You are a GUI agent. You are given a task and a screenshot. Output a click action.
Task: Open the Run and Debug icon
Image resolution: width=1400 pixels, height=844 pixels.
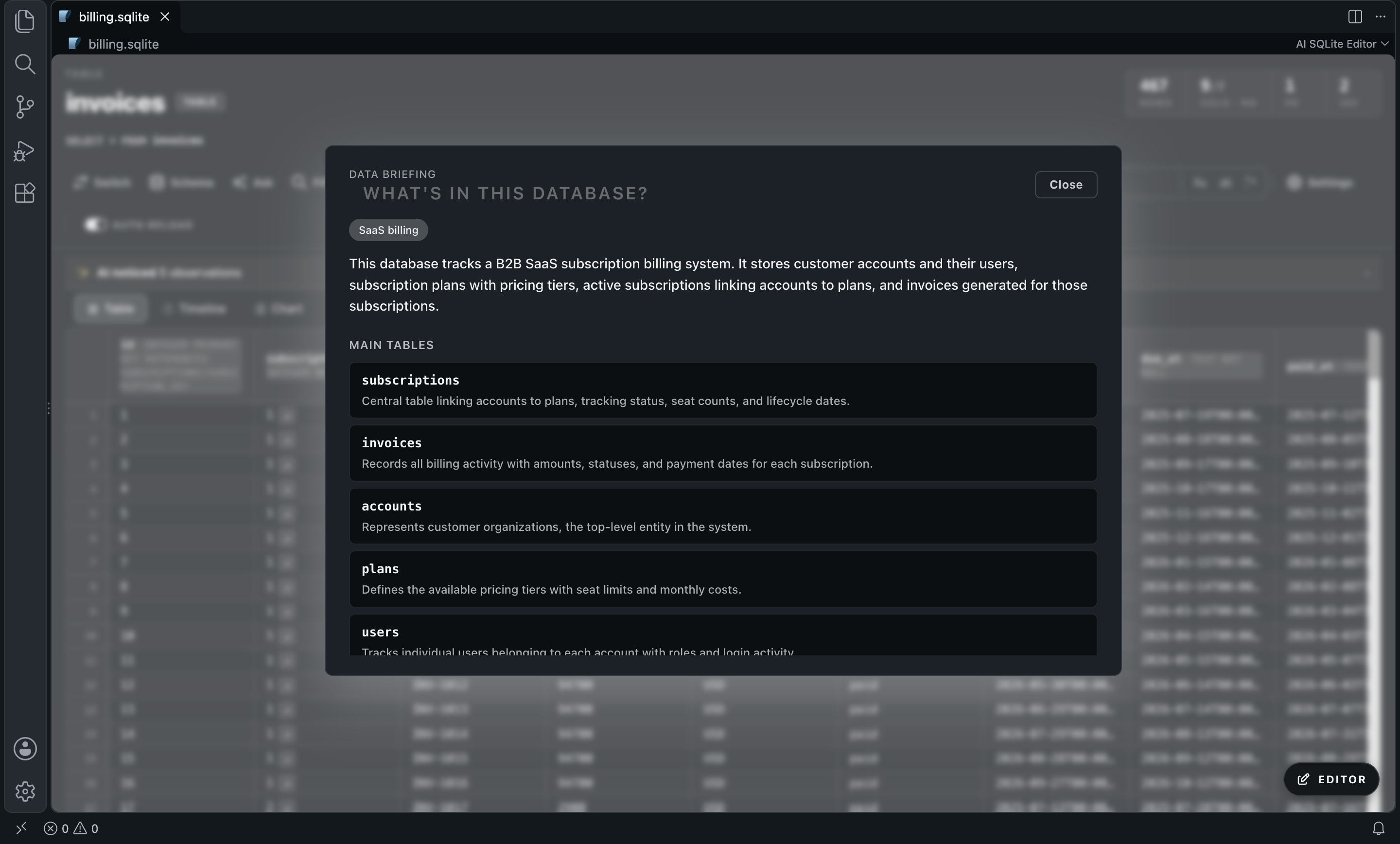click(24, 151)
